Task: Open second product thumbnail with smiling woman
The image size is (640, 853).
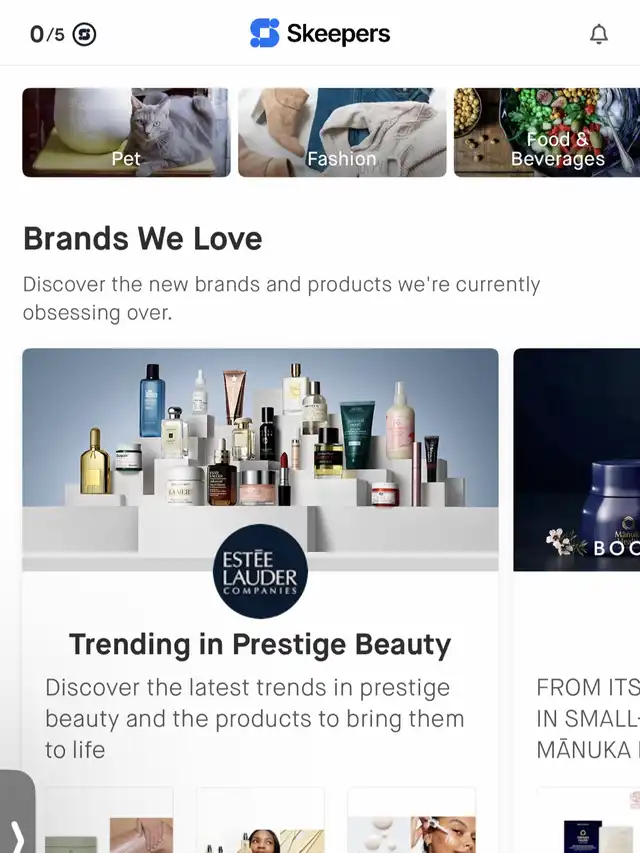Action: click(260, 820)
